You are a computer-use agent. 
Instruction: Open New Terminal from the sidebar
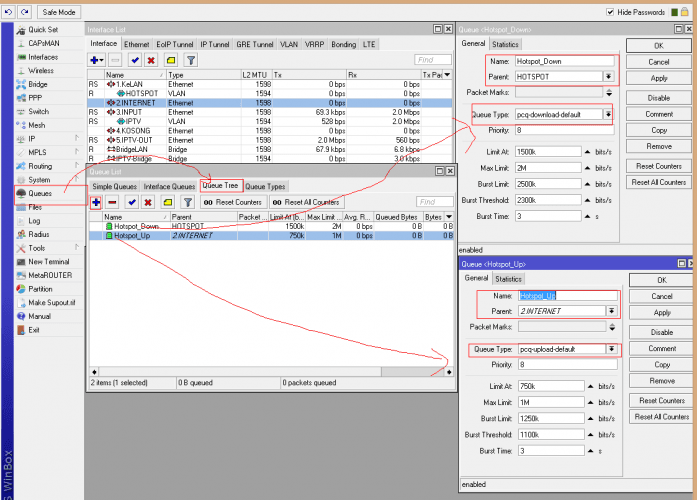[x=48, y=262]
